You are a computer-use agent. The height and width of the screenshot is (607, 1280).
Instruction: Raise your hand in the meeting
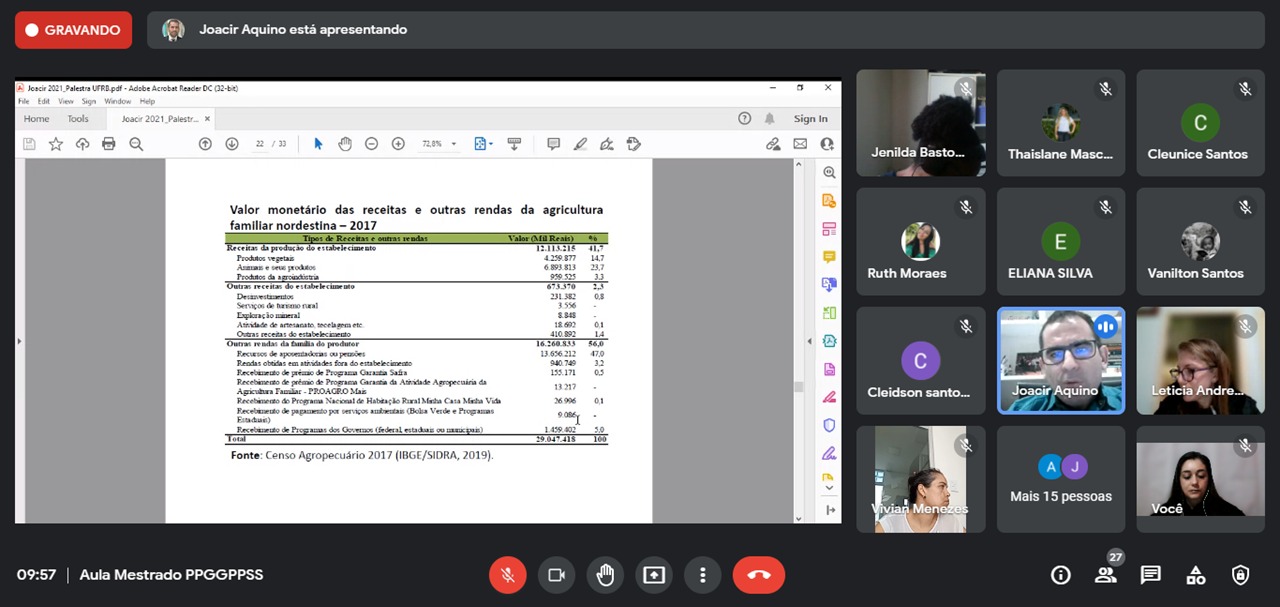(605, 575)
